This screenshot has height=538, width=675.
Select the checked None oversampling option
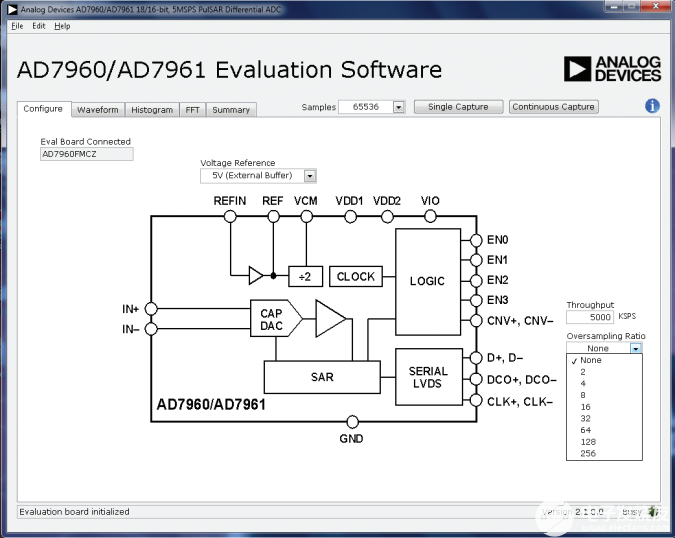(590, 360)
